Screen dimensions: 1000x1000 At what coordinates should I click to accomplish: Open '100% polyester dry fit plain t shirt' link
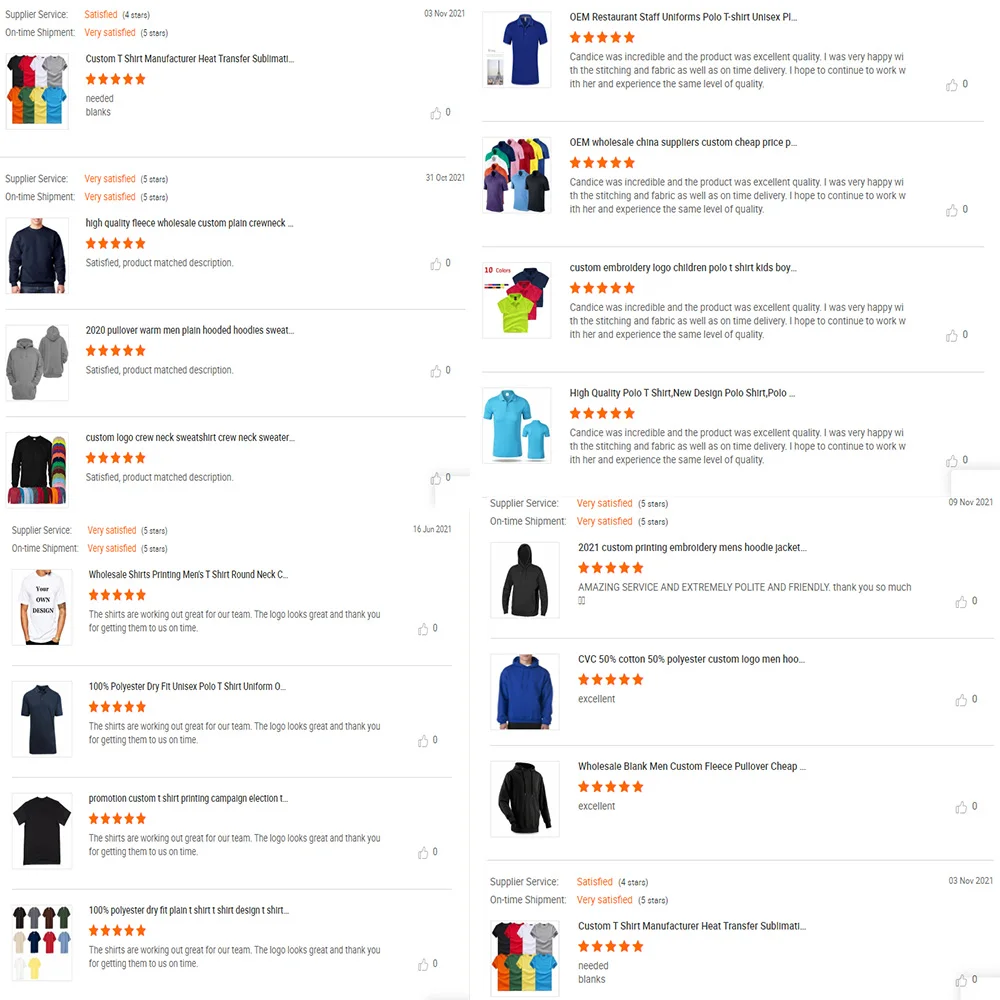coord(189,910)
